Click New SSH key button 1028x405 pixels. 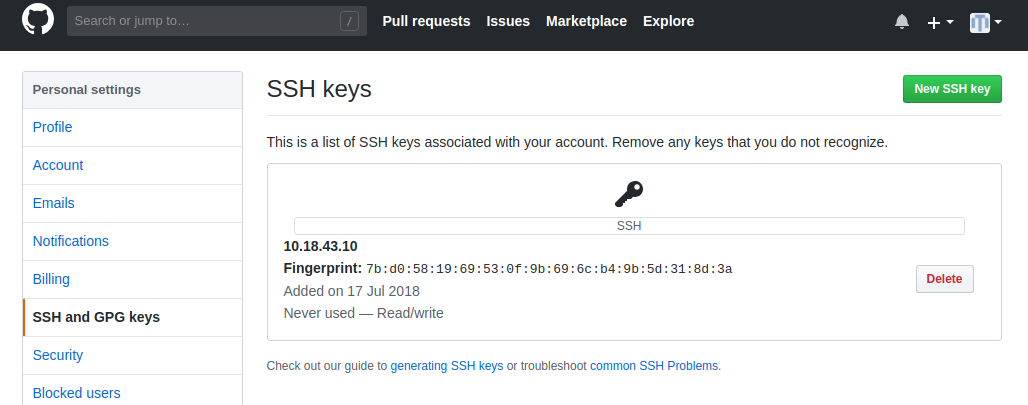(952, 89)
